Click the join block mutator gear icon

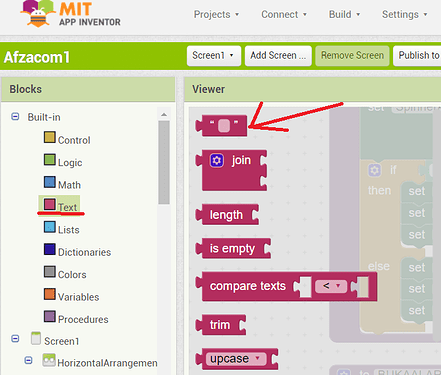pos(217,160)
